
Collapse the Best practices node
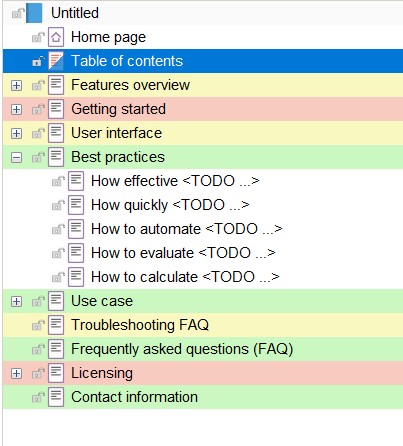pyautogui.click(x=16, y=157)
